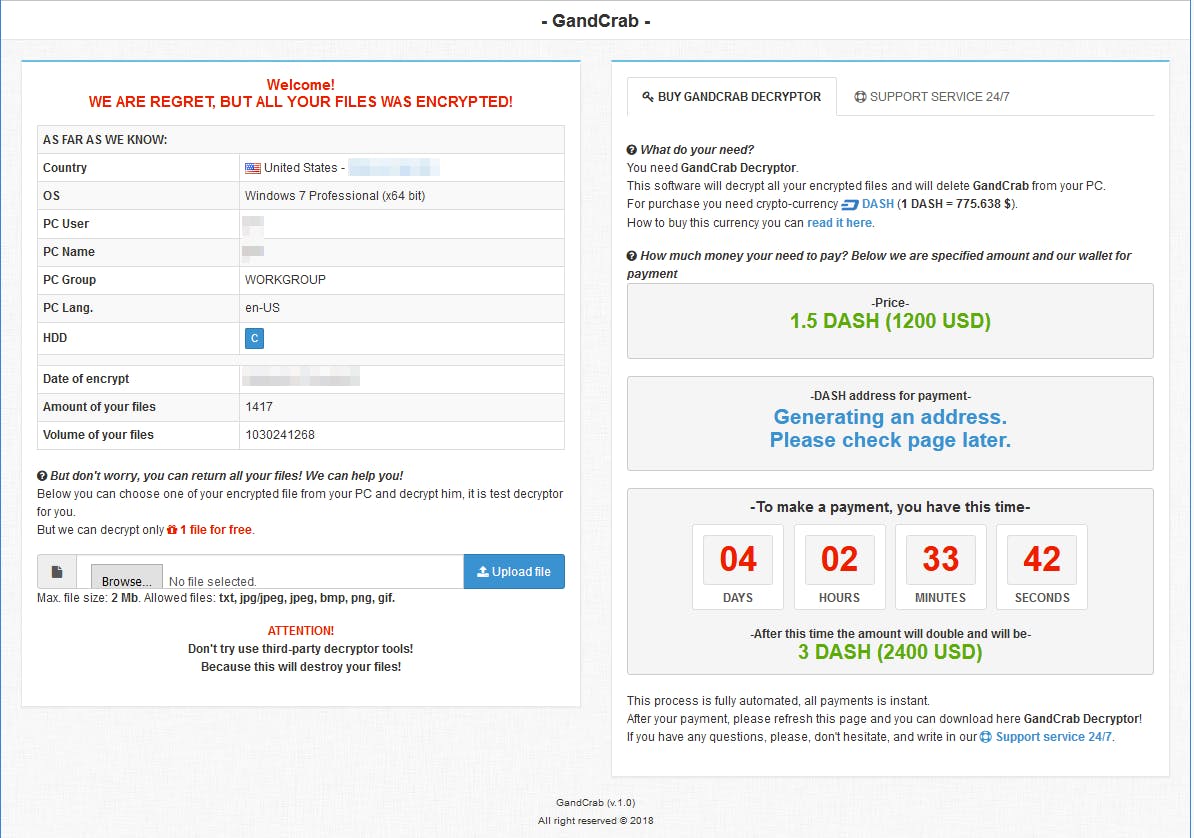Click the red ATTENTION! warning heading
The image size is (1194, 838).
(x=301, y=631)
